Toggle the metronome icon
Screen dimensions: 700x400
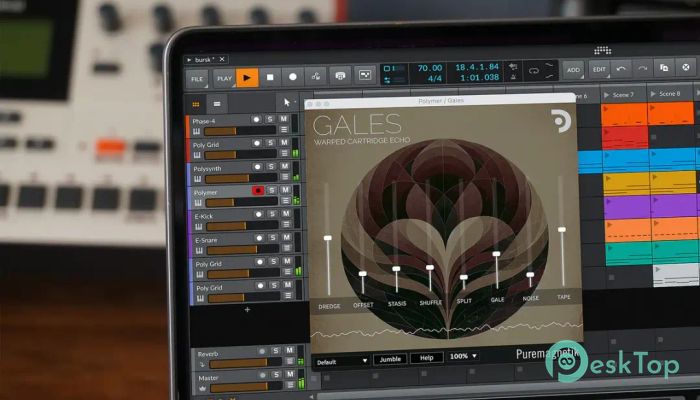(513, 77)
